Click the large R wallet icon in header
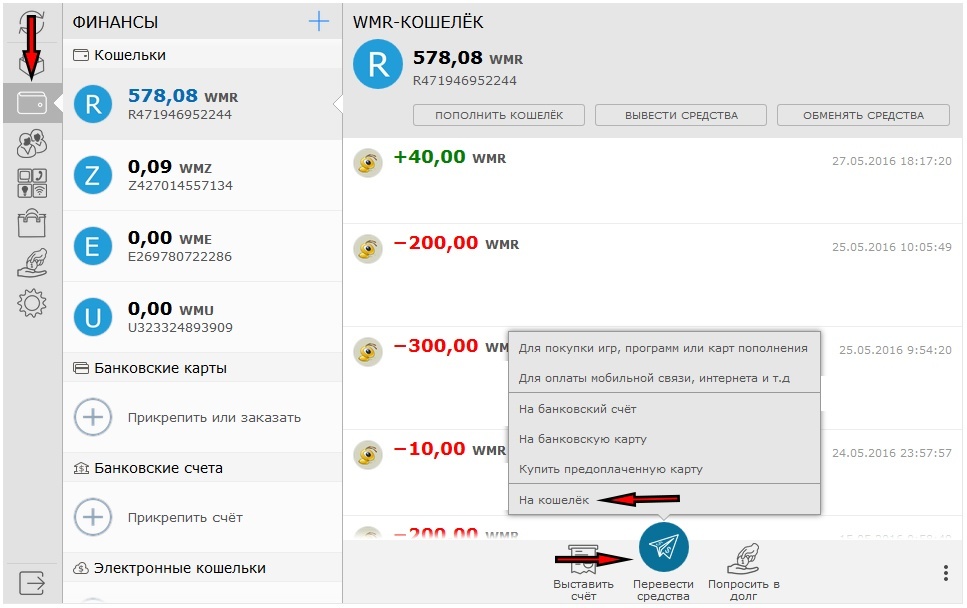This screenshot has width=967, height=608. 378,64
